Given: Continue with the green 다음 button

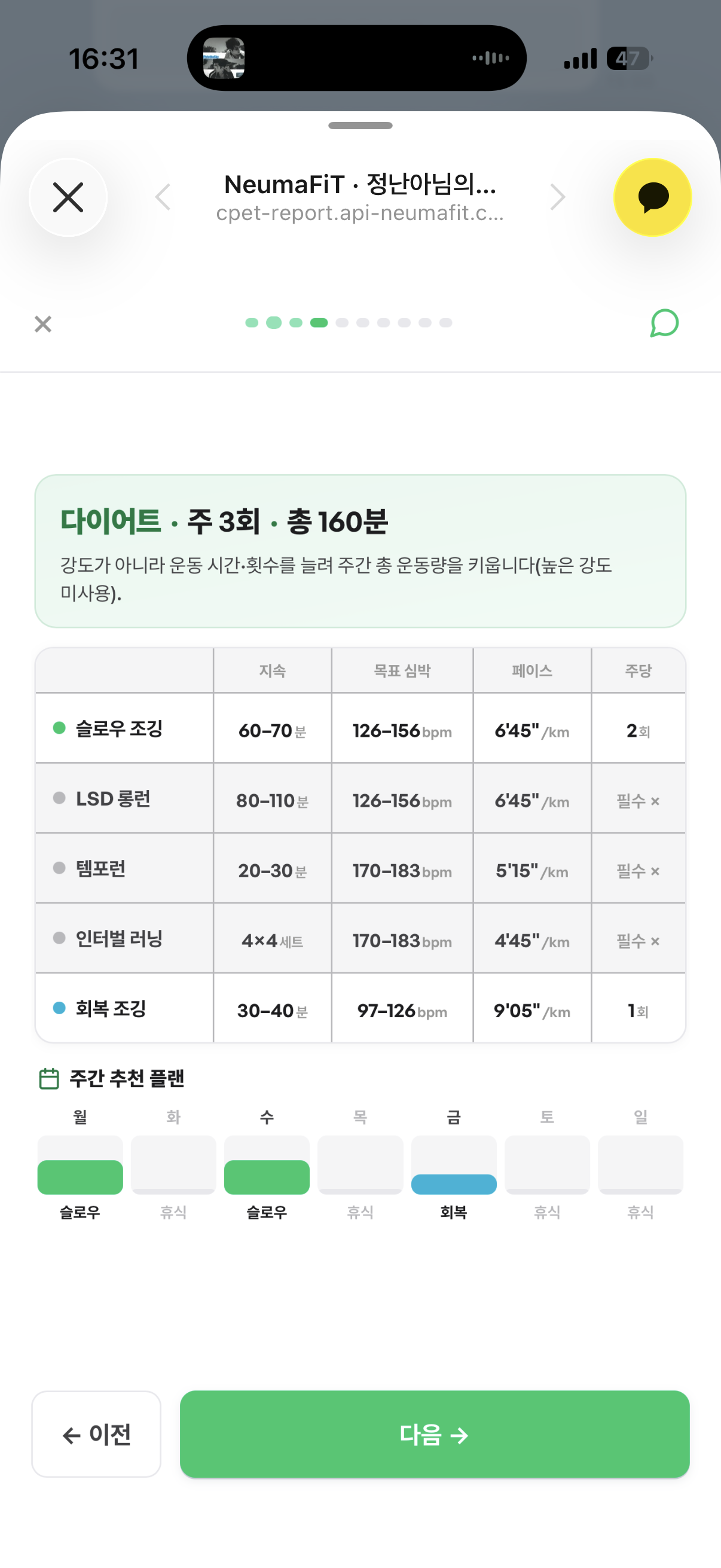Looking at the screenshot, I should pos(435,1434).
